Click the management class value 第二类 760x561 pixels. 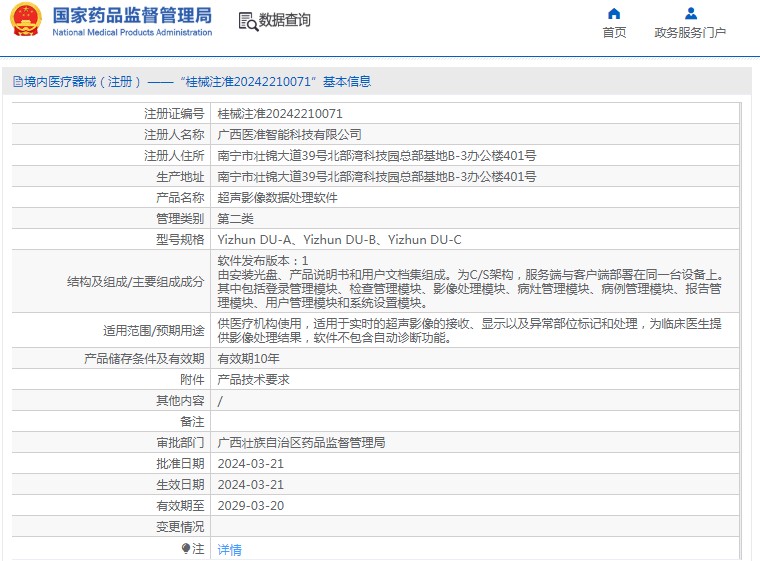[236, 219]
